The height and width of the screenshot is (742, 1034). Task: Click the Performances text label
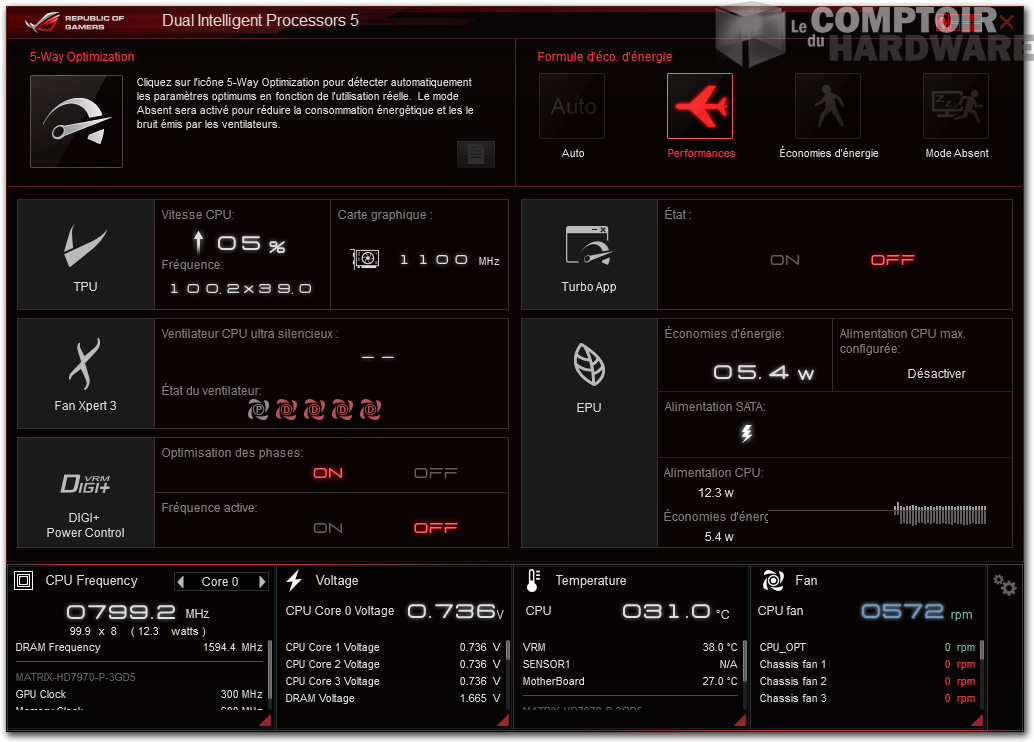701,153
